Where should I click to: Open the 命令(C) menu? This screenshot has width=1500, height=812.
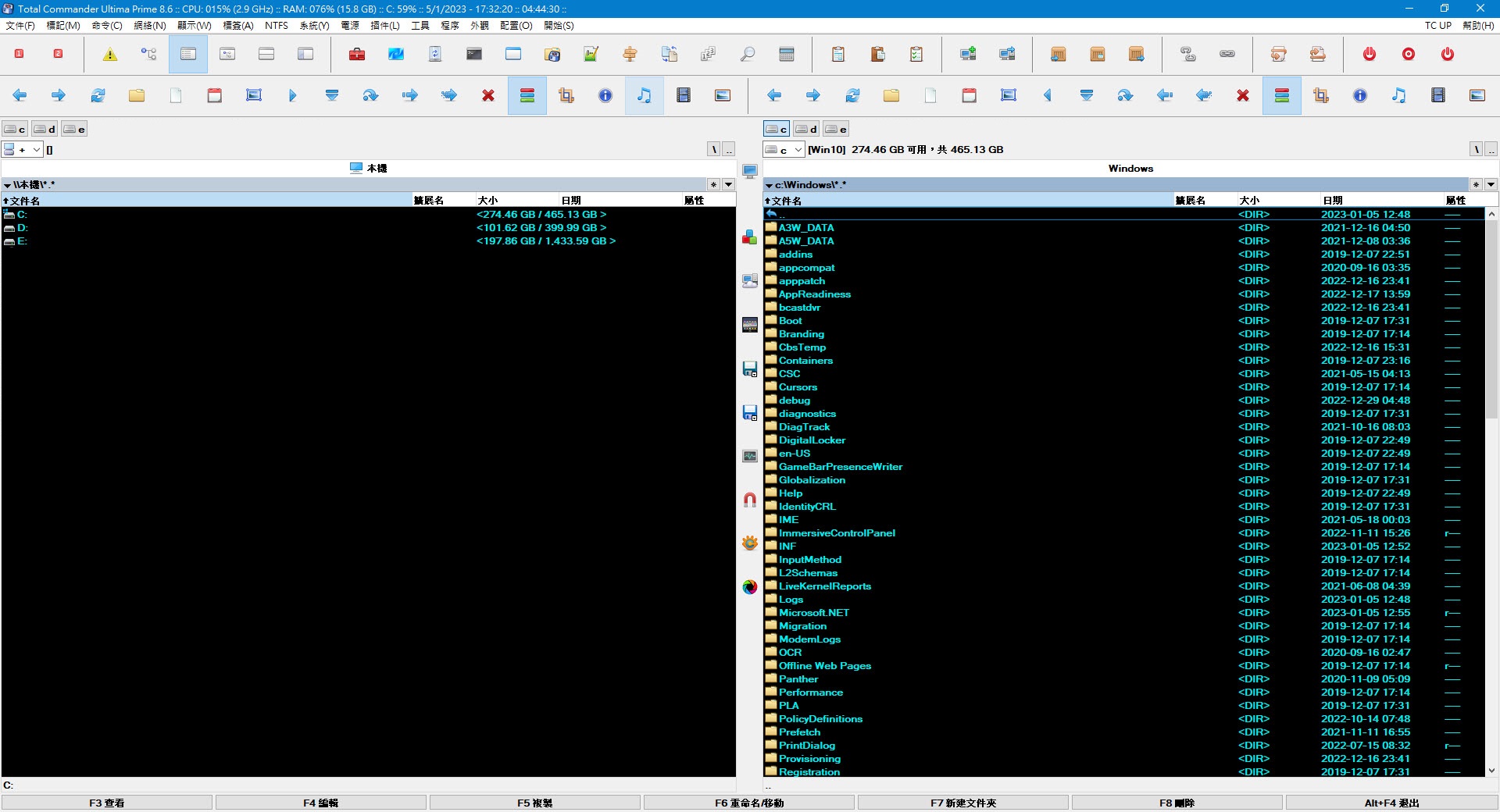[107, 25]
